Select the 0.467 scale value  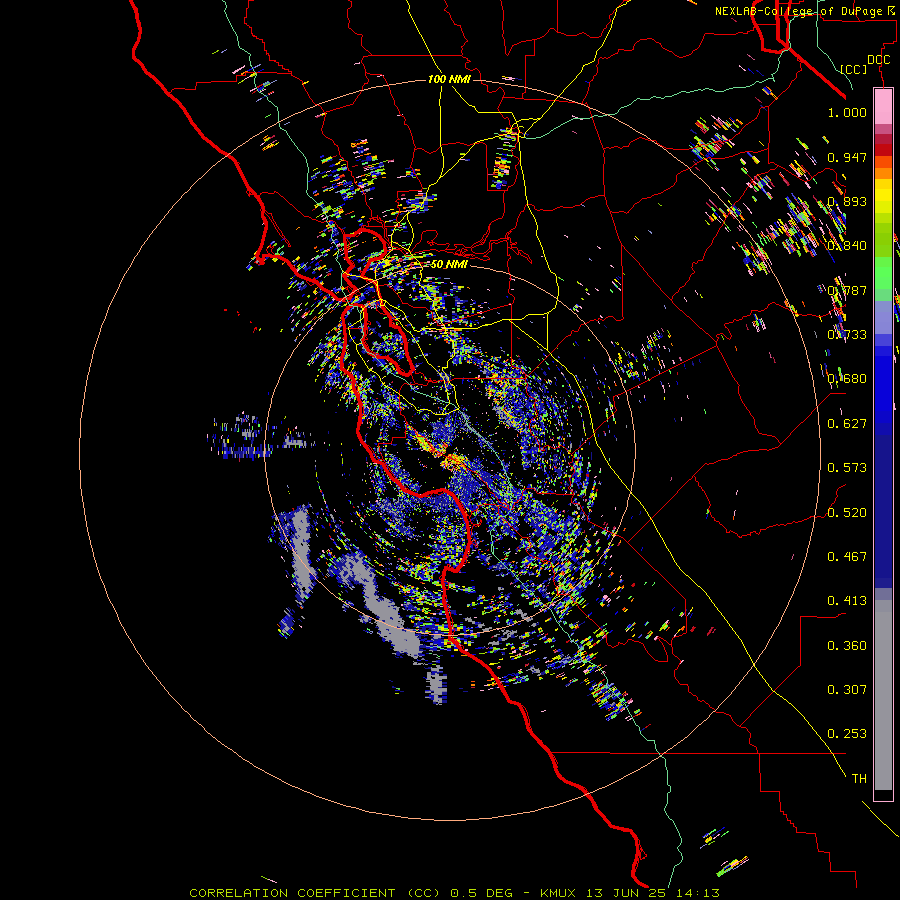tap(847, 557)
